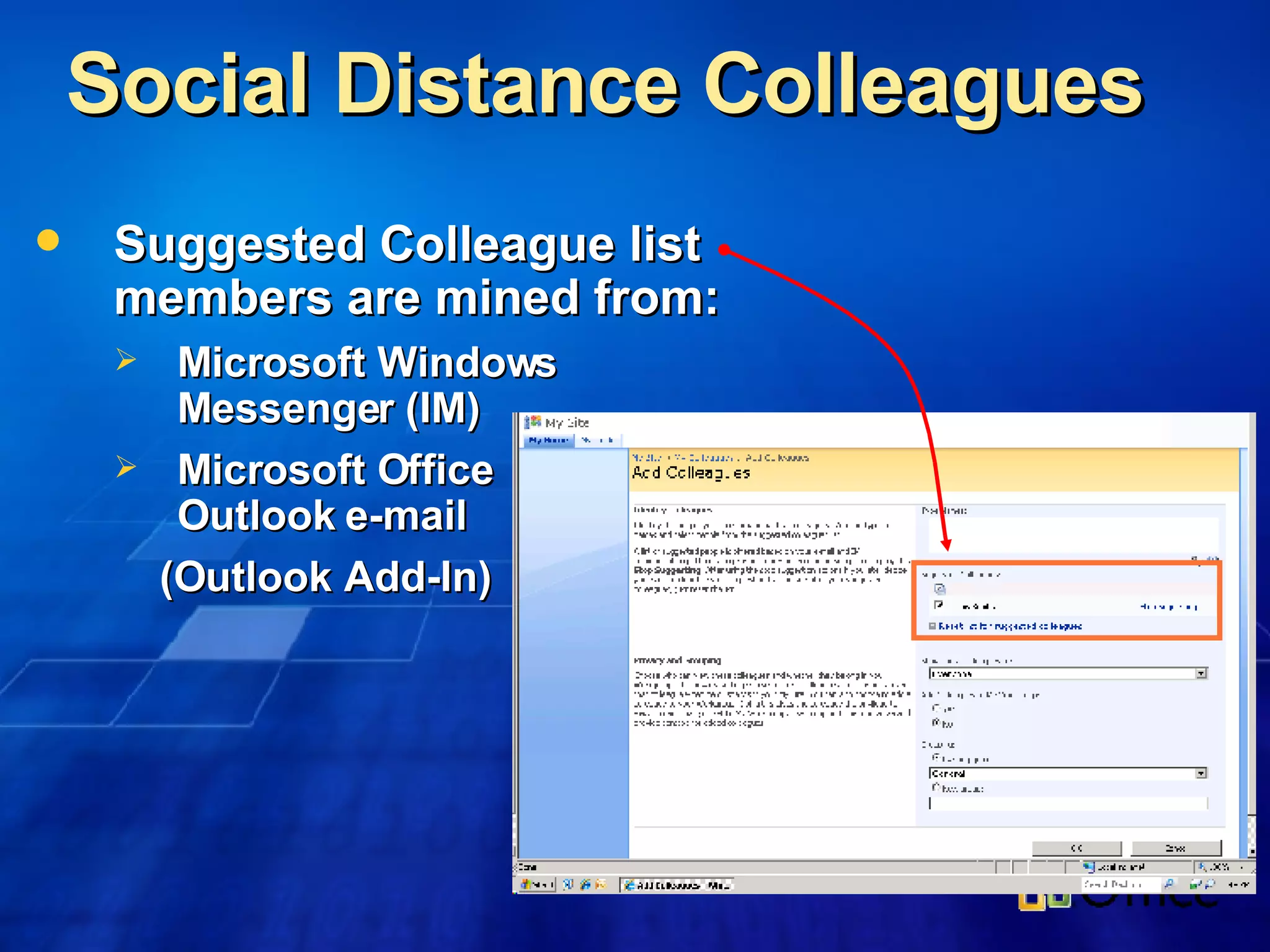Select the No radio button
The width and height of the screenshot is (1270, 952).
(x=936, y=723)
